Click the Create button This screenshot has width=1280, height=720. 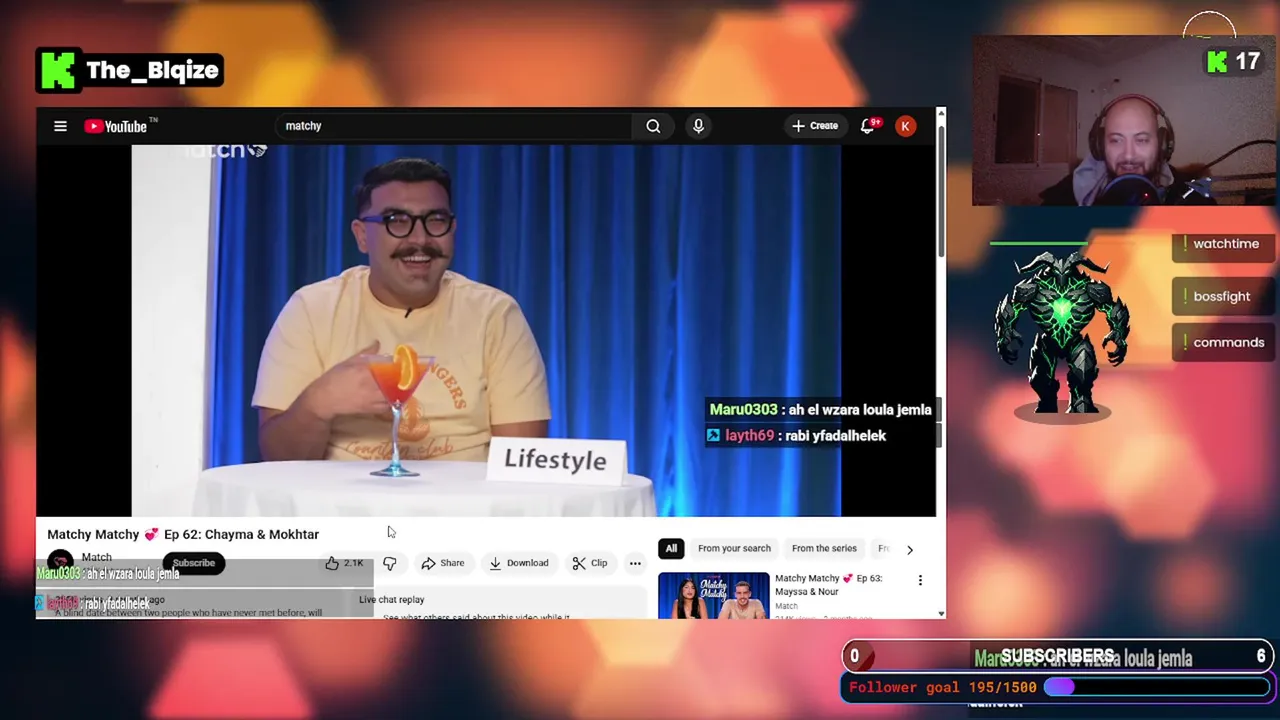coord(815,126)
